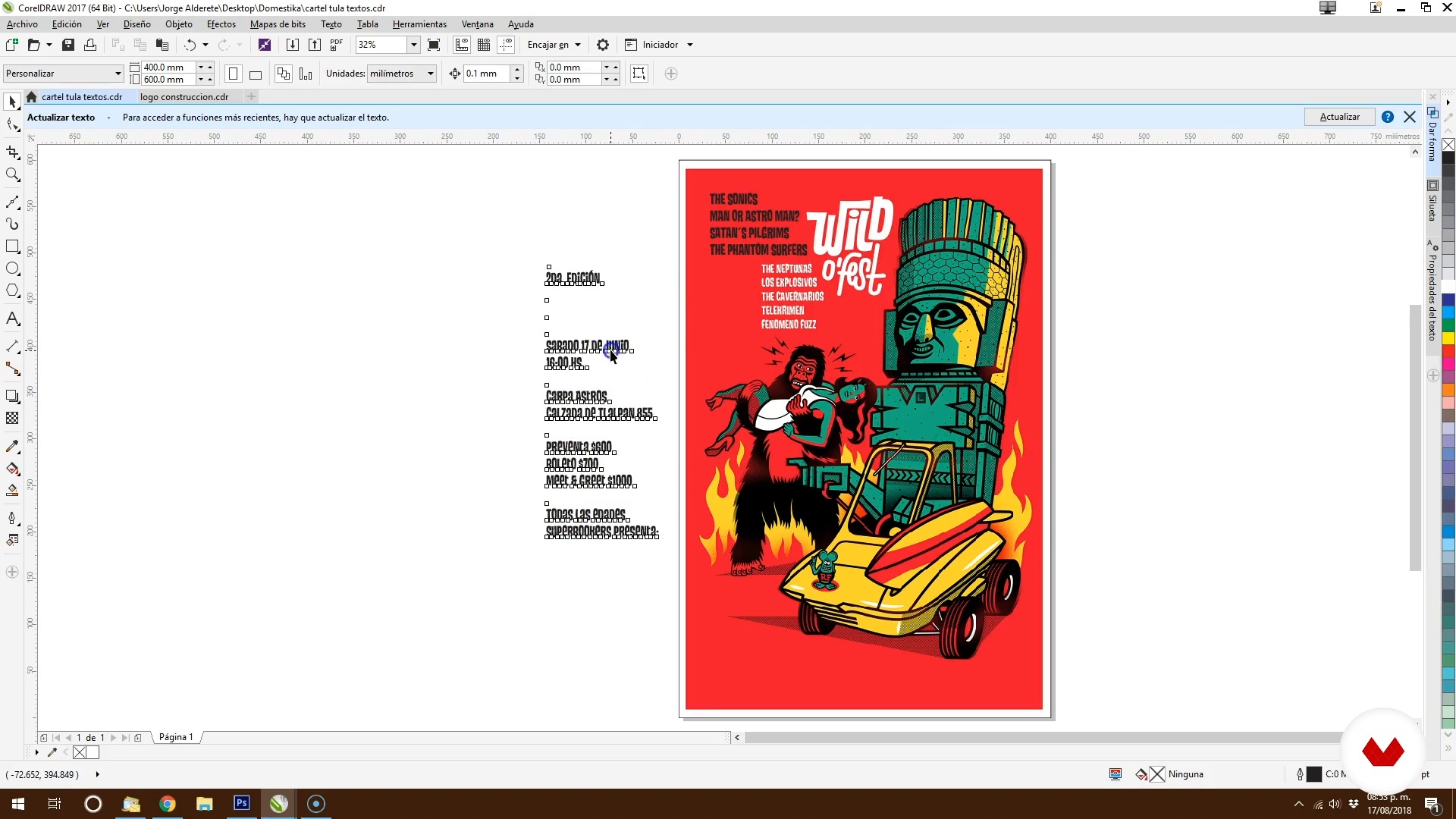Toggle portrait page orientation

(234, 74)
